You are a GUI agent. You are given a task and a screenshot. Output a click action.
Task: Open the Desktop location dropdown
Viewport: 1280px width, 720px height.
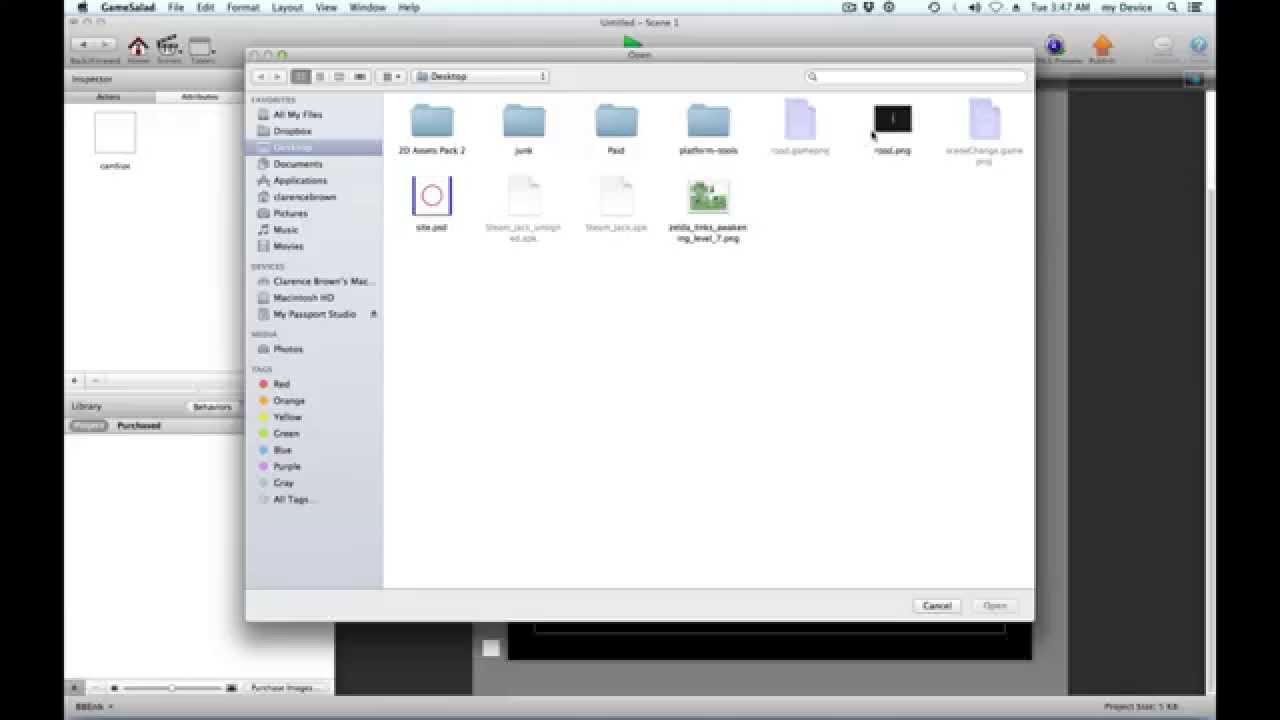coord(481,76)
